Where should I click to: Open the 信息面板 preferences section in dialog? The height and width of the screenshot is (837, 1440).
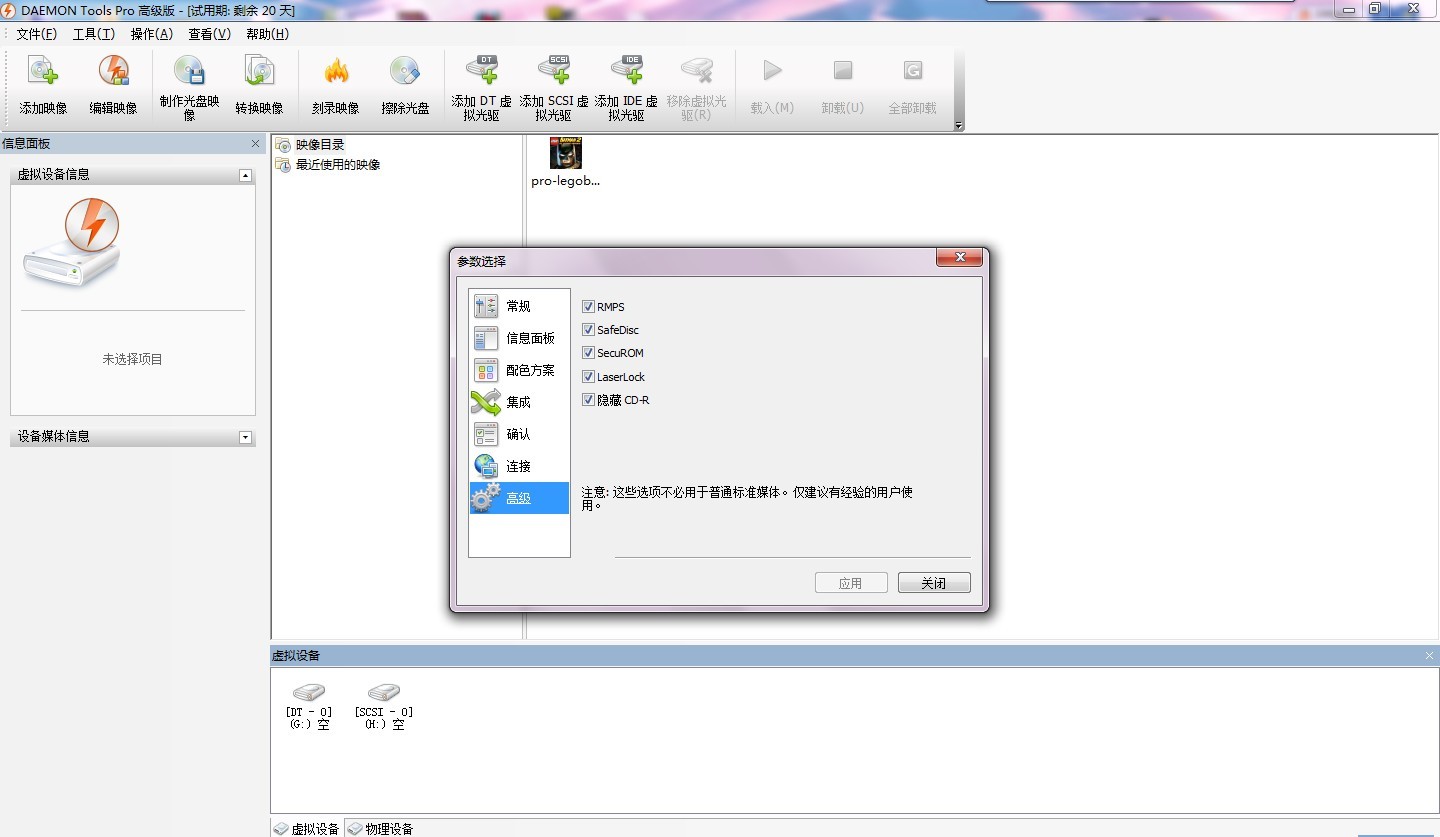pos(519,338)
